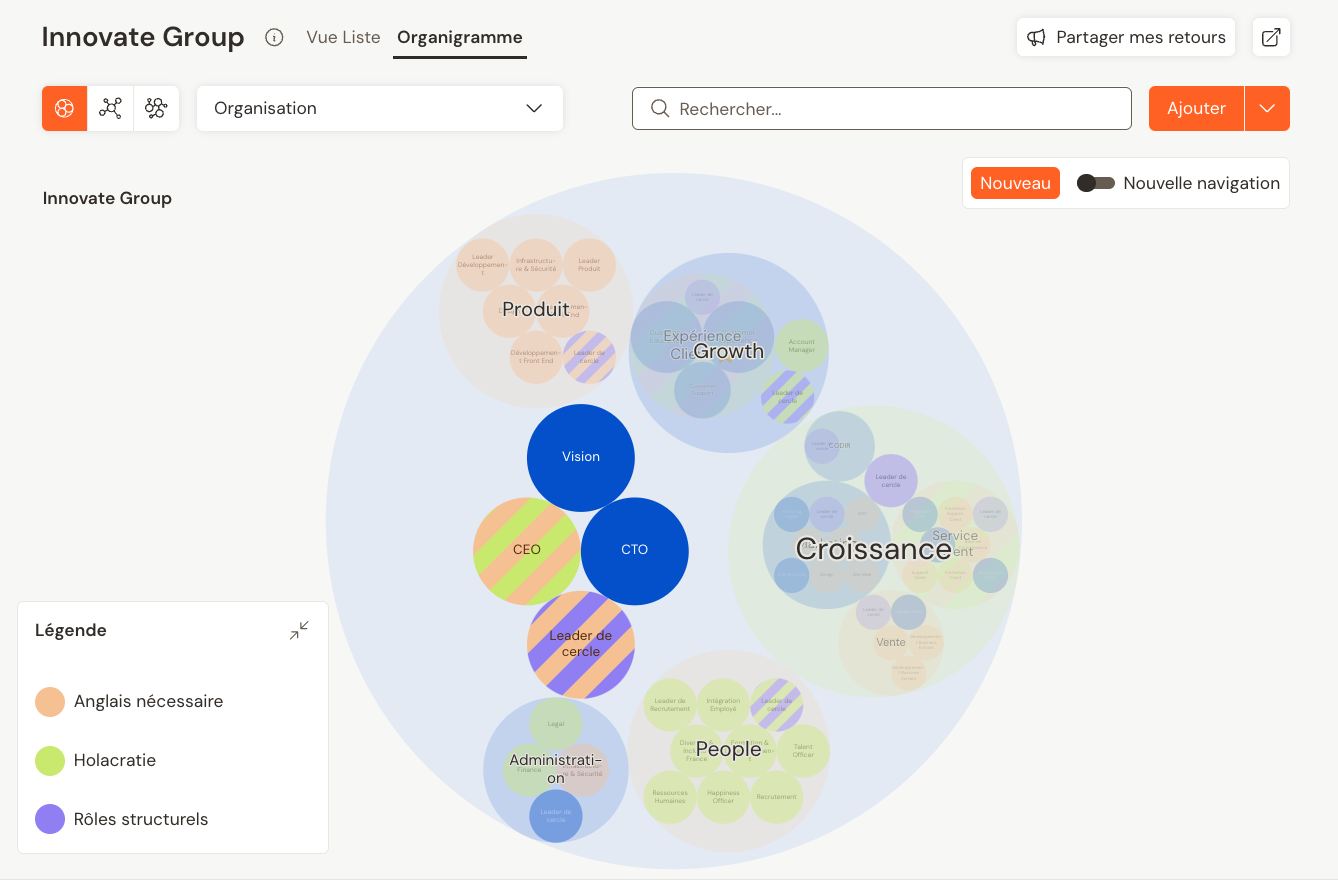This screenshot has width=1338, height=880.
Task: Select blue Leader de cercle in Administration
Action: [556, 816]
